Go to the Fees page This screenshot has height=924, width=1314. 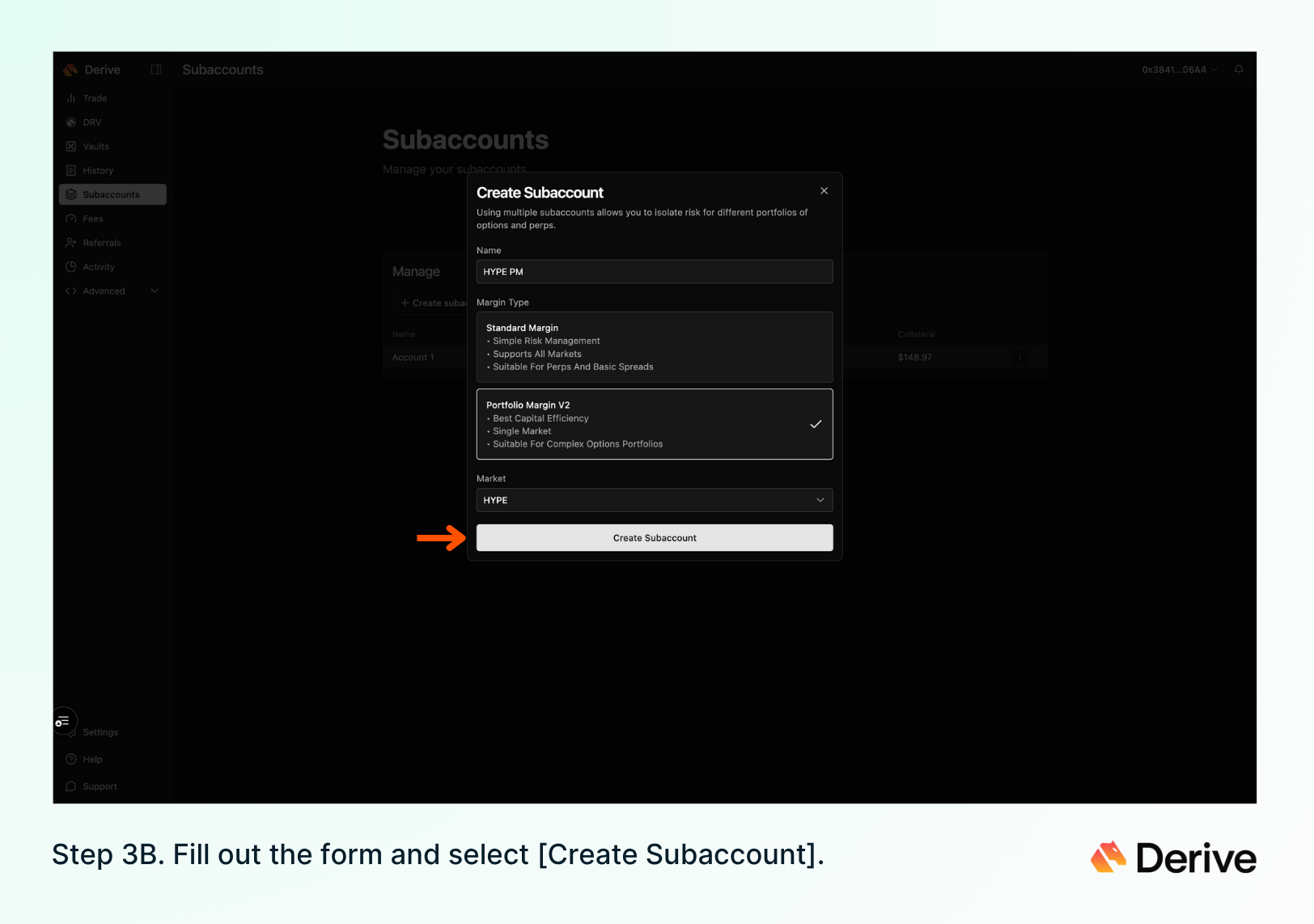(x=92, y=219)
